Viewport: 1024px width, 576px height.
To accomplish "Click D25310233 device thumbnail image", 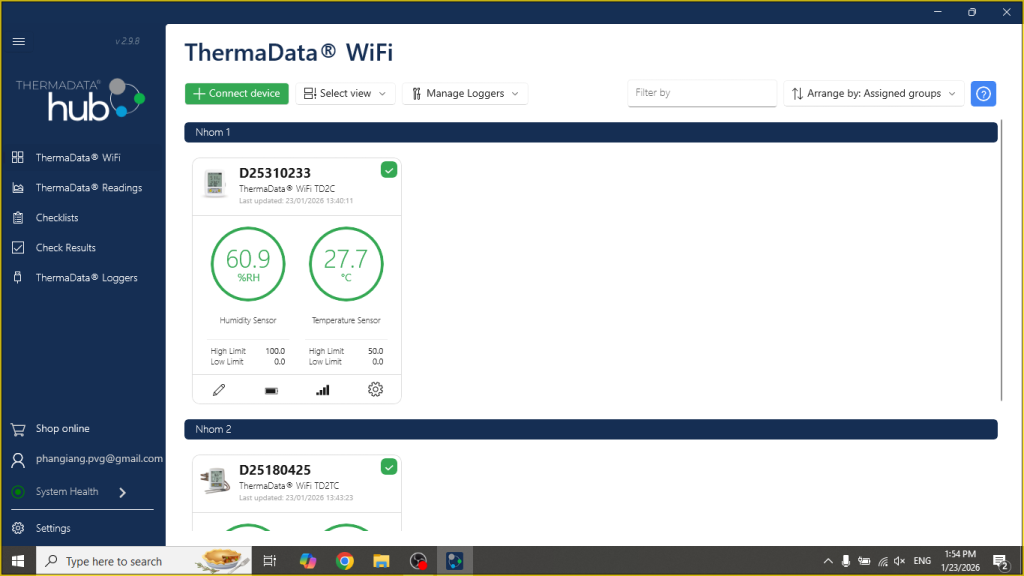I will pos(215,184).
